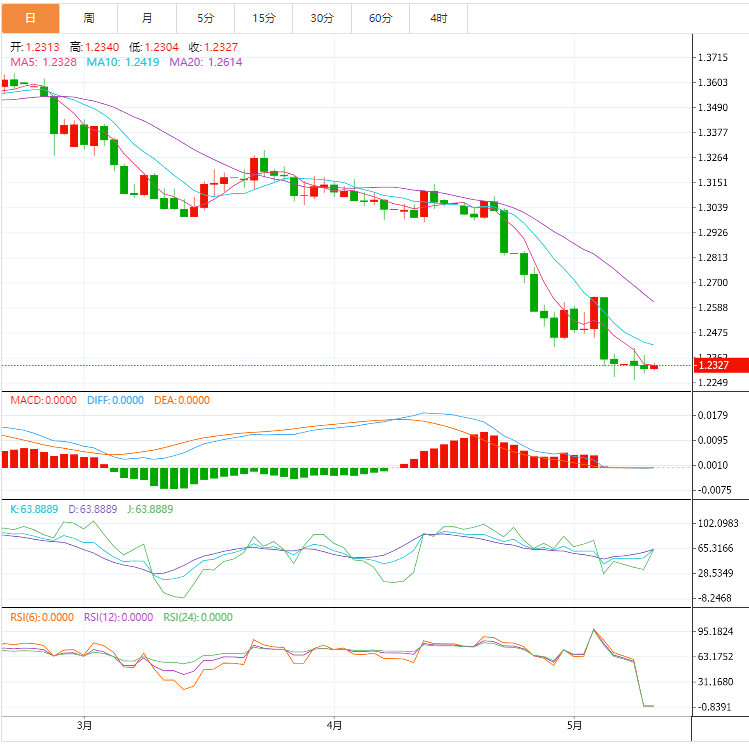The width and height of the screenshot is (749, 747).
Task: Click the -0.0075 MACD axis label
Action: click(x=714, y=490)
